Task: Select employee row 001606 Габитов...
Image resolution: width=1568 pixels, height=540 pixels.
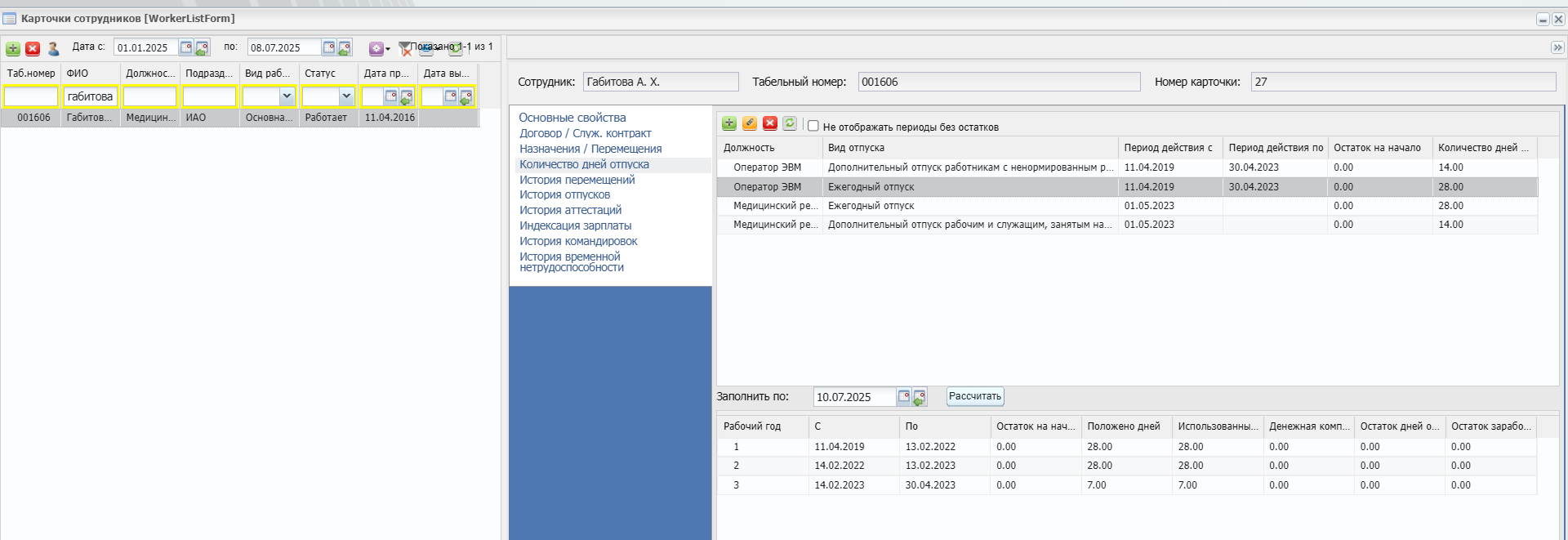Action: 239,118
